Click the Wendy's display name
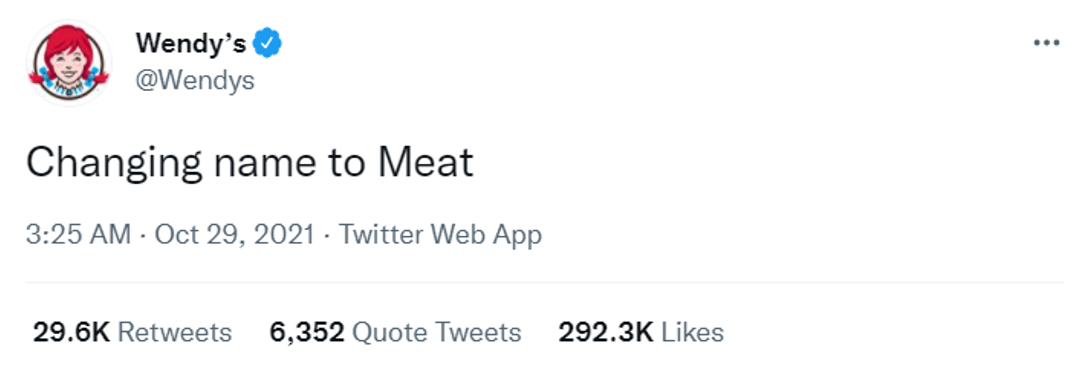 191,44
